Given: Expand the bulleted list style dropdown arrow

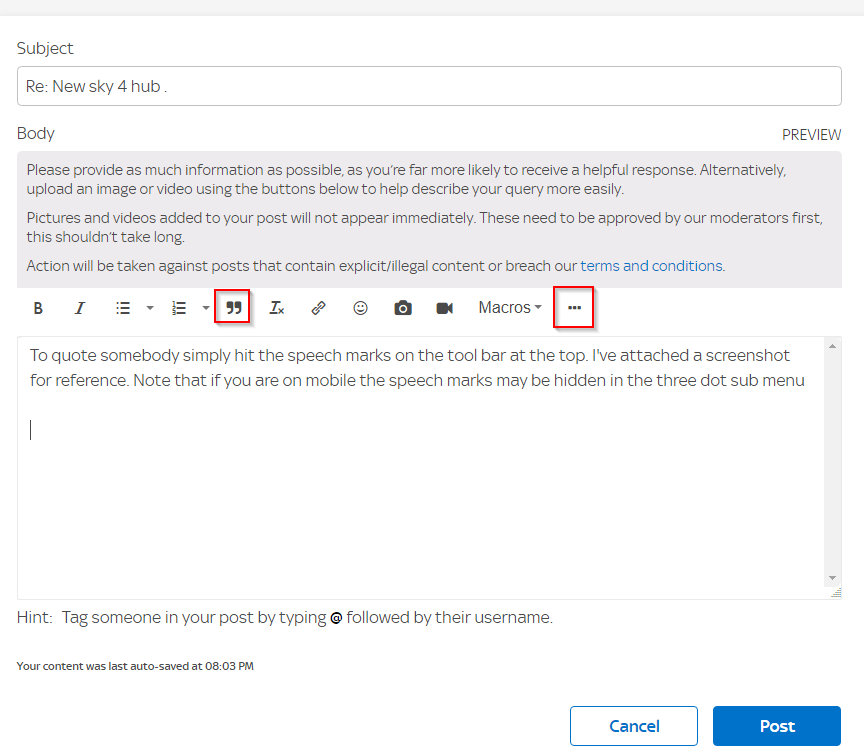Looking at the screenshot, I should click(150, 308).
